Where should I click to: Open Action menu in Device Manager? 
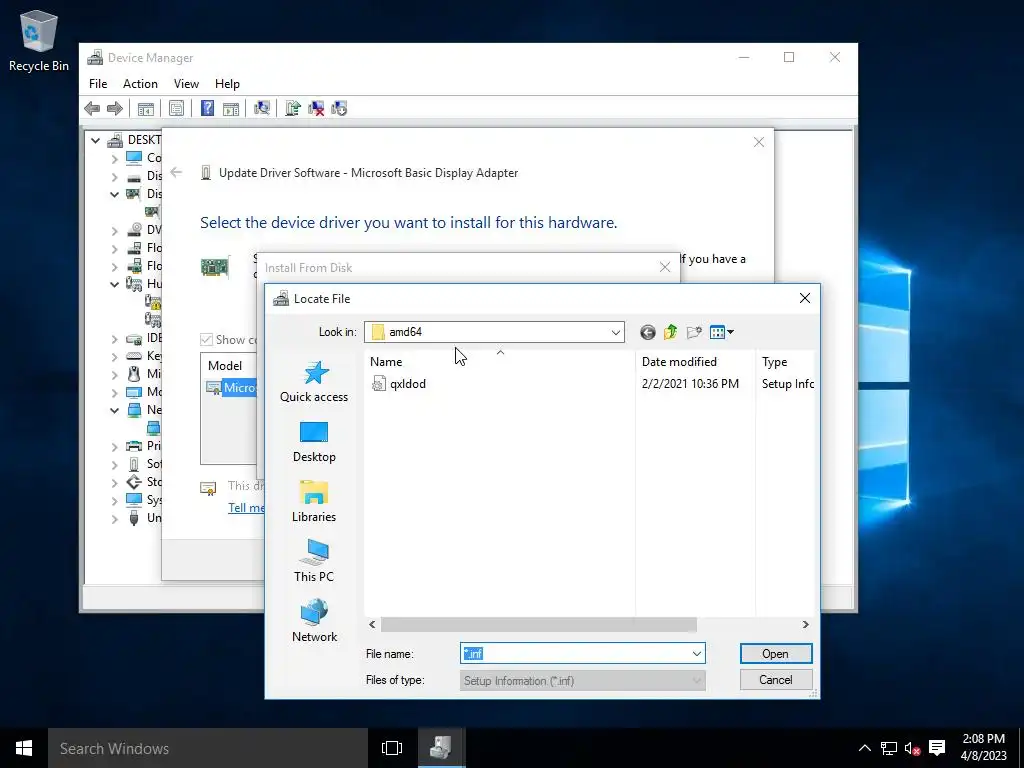(140, 84)
